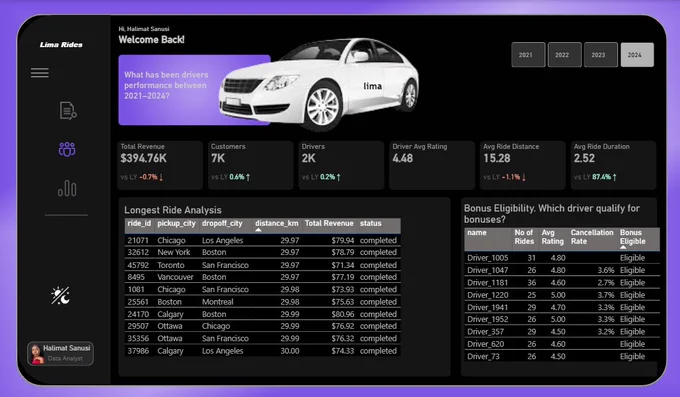Click ride 29507 cell
This screenshot has height=397, width=680.
click(x=138, y=326)
